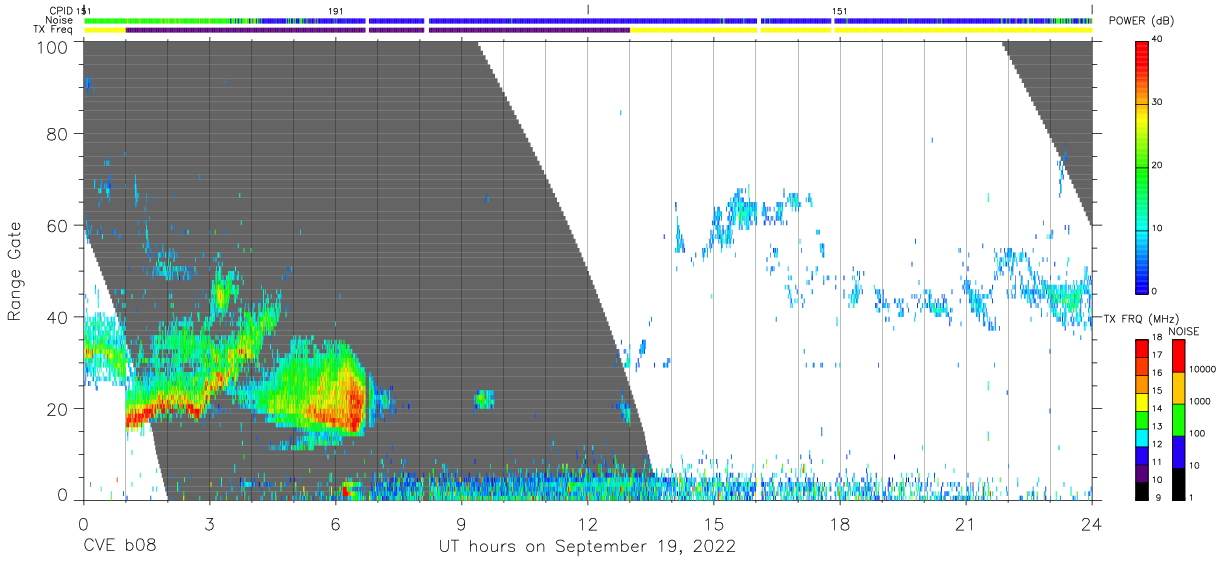Click the CPID value 191
The height and width of the screenshot is (567, 1228).
[x=336, y=11]
